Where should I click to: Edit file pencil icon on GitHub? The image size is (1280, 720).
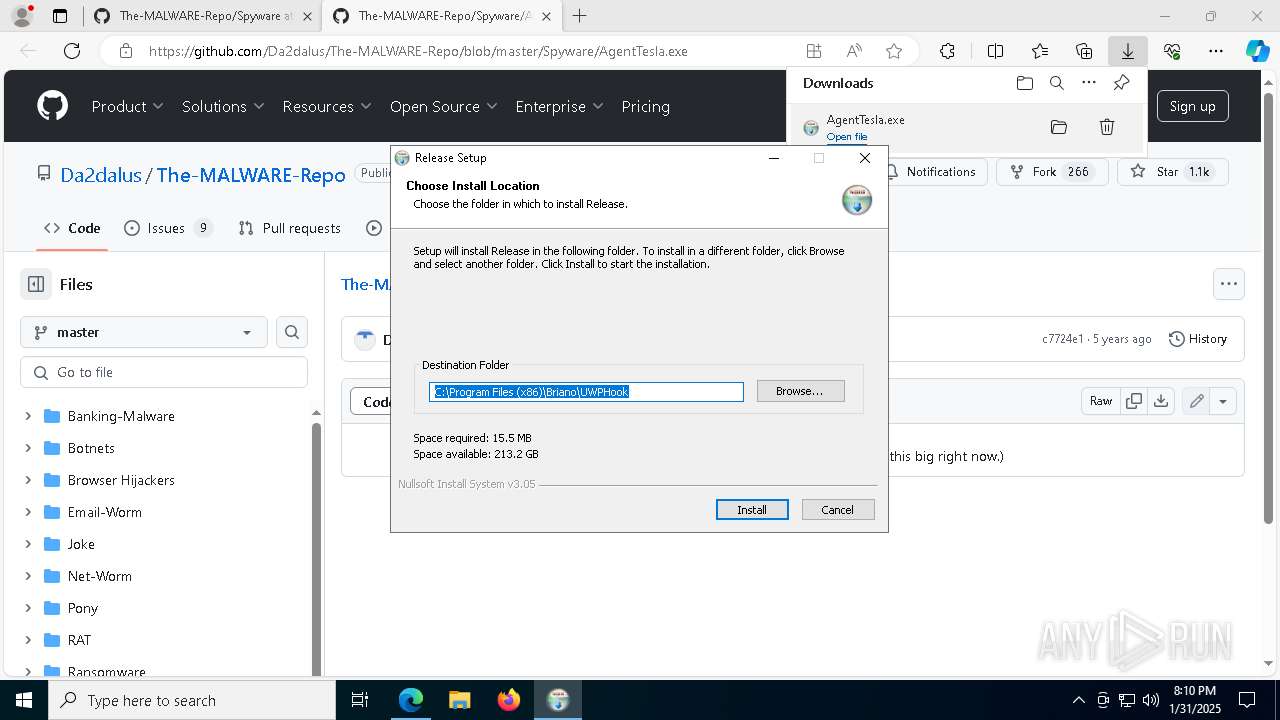1196,401
